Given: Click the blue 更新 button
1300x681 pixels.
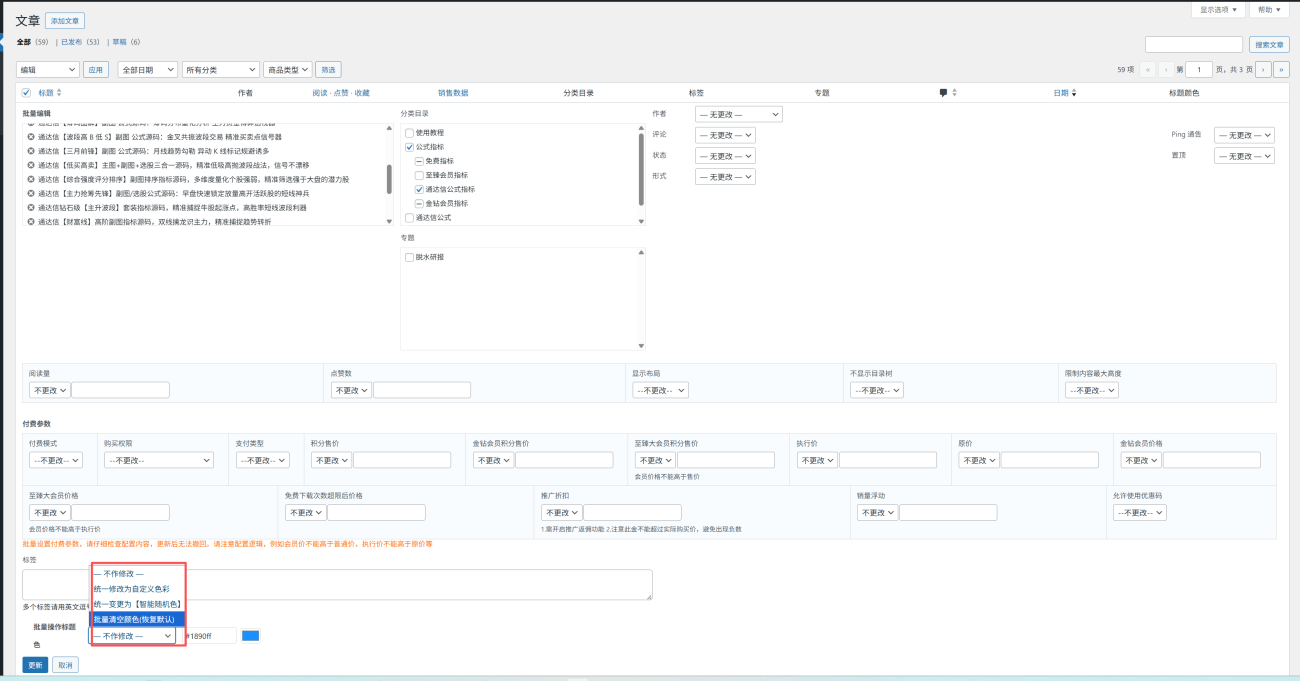Looking at the screenshot, I should [35, 665].
